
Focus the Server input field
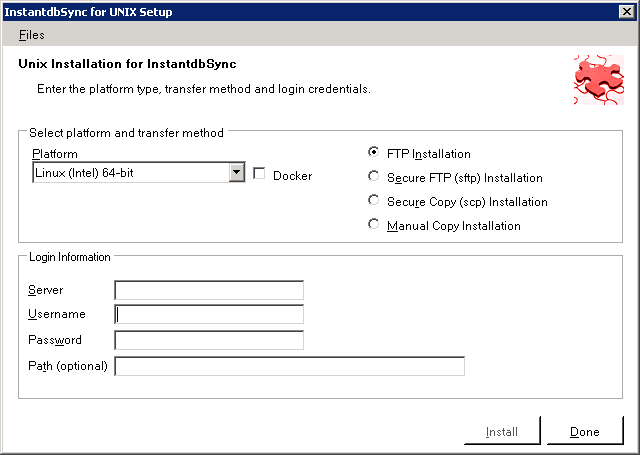209,290
